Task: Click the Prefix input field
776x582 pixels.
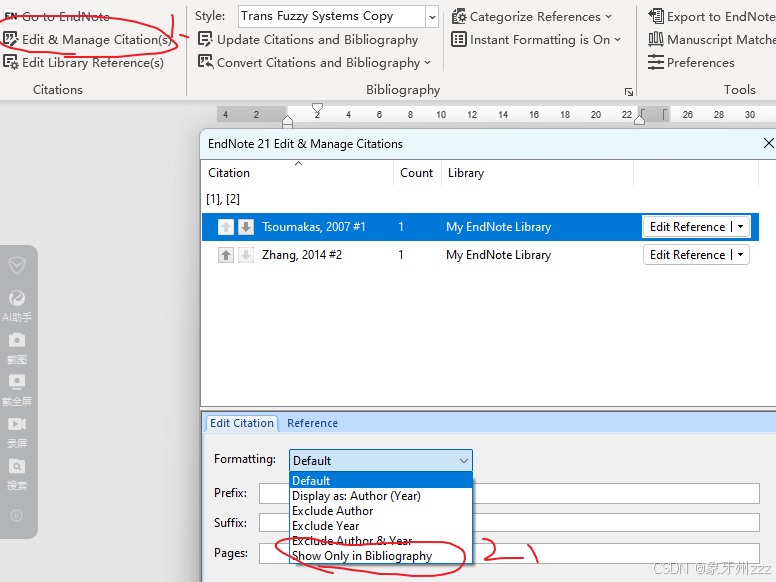Action: click(509, 493)
